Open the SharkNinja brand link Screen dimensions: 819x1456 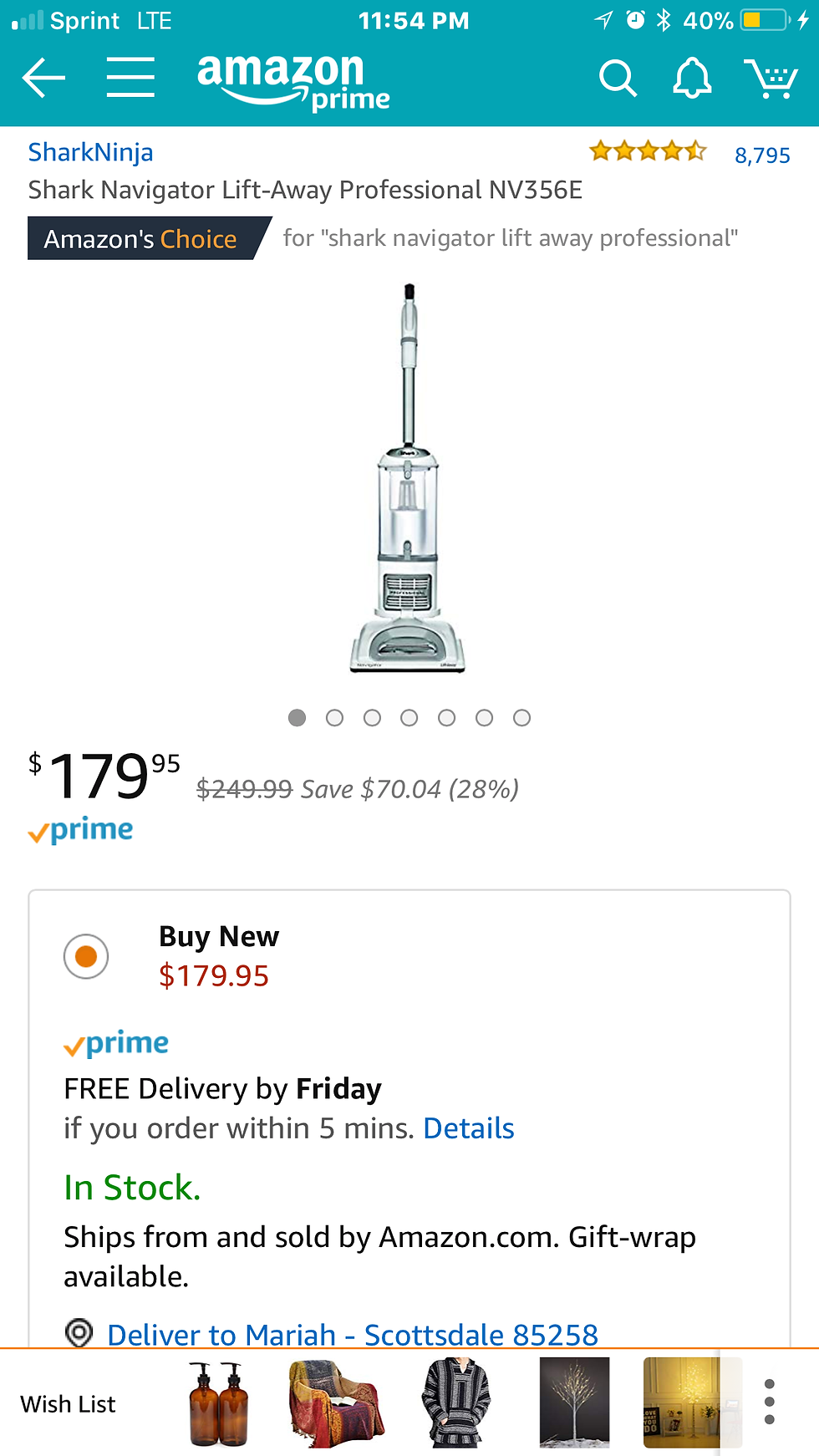click(90, 152)
